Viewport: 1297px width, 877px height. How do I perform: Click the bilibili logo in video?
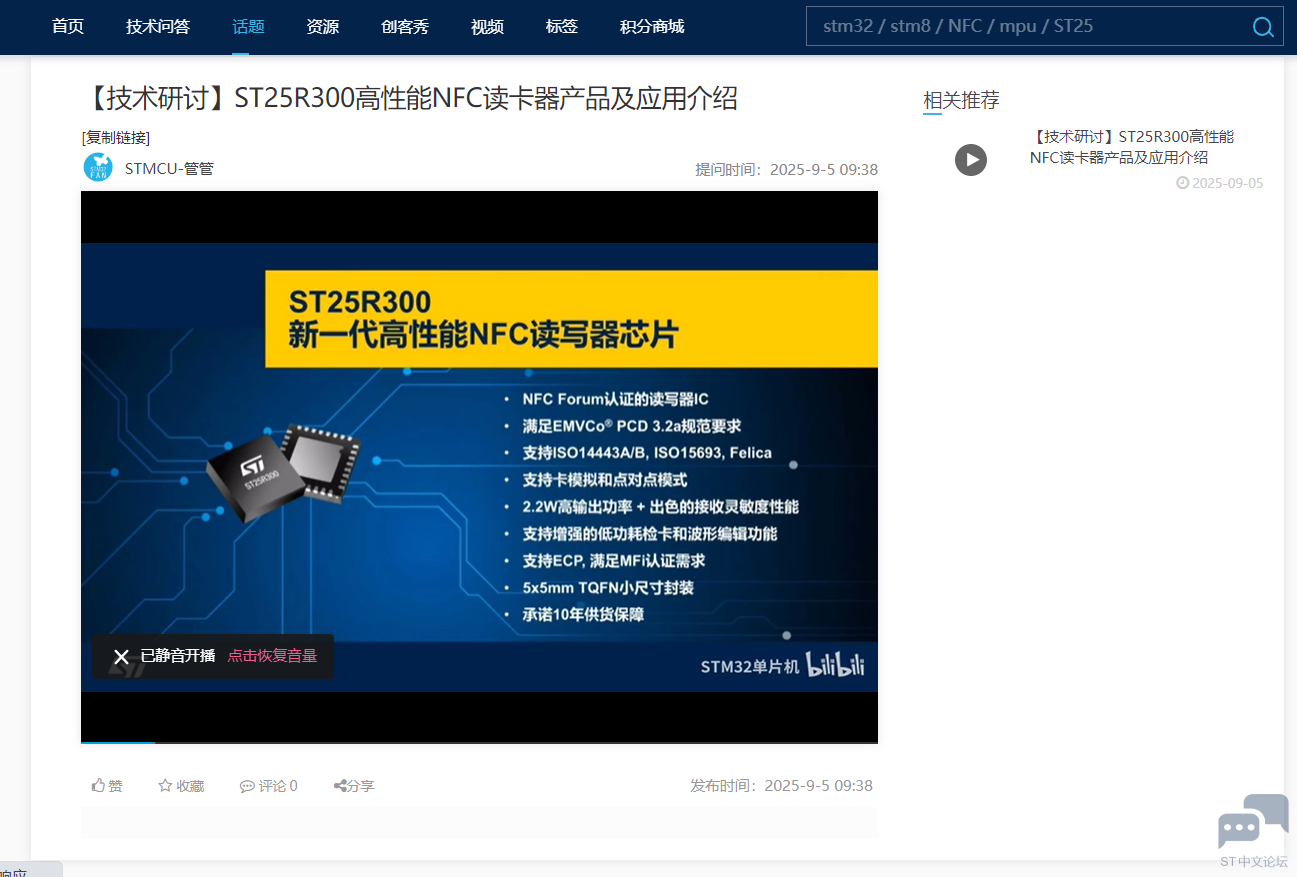[836, 665]
